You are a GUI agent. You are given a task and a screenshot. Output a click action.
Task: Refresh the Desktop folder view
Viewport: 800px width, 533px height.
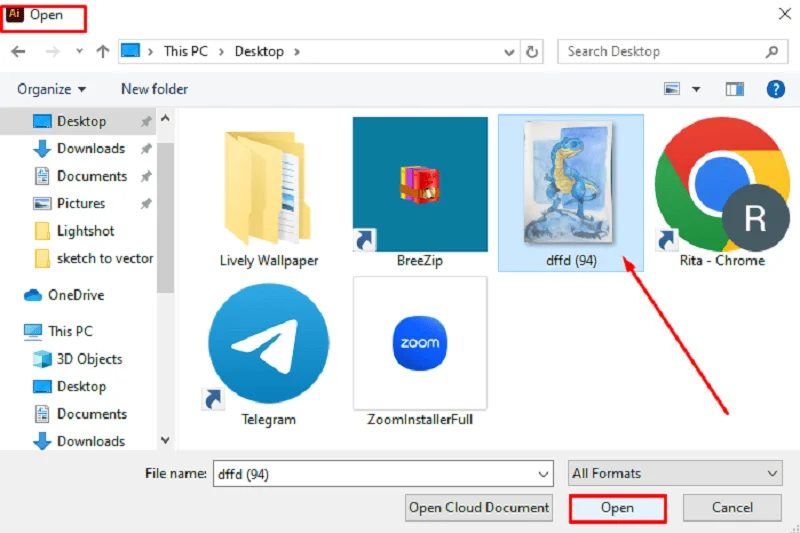coord(532,52)
